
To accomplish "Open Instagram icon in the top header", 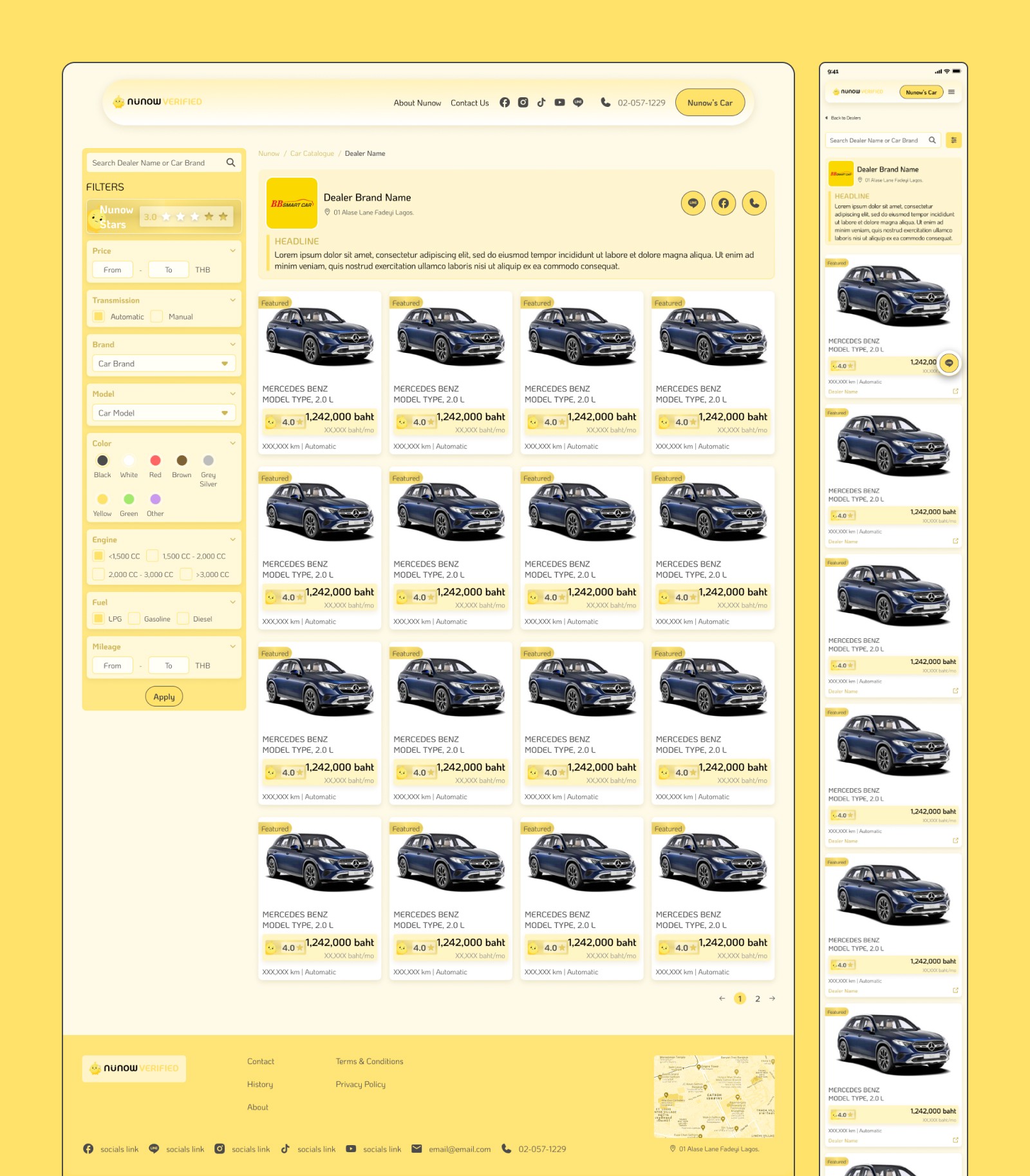I will pos(523,102).
